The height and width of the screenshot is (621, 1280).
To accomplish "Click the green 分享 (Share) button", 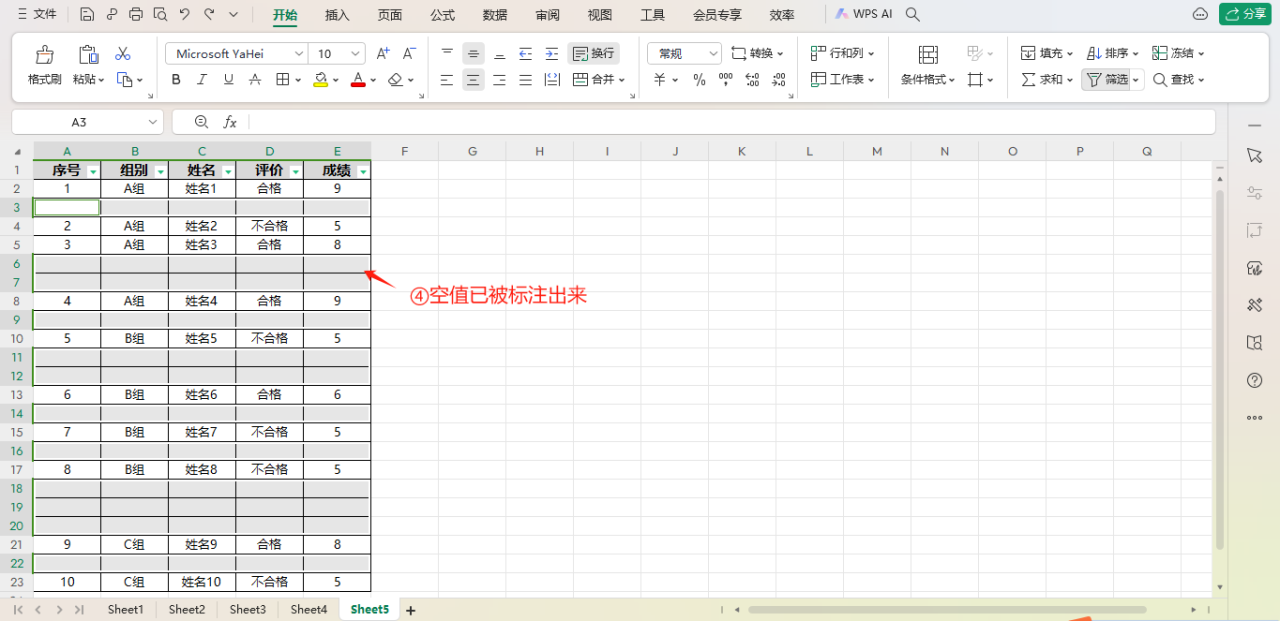I will [1246, 14].
